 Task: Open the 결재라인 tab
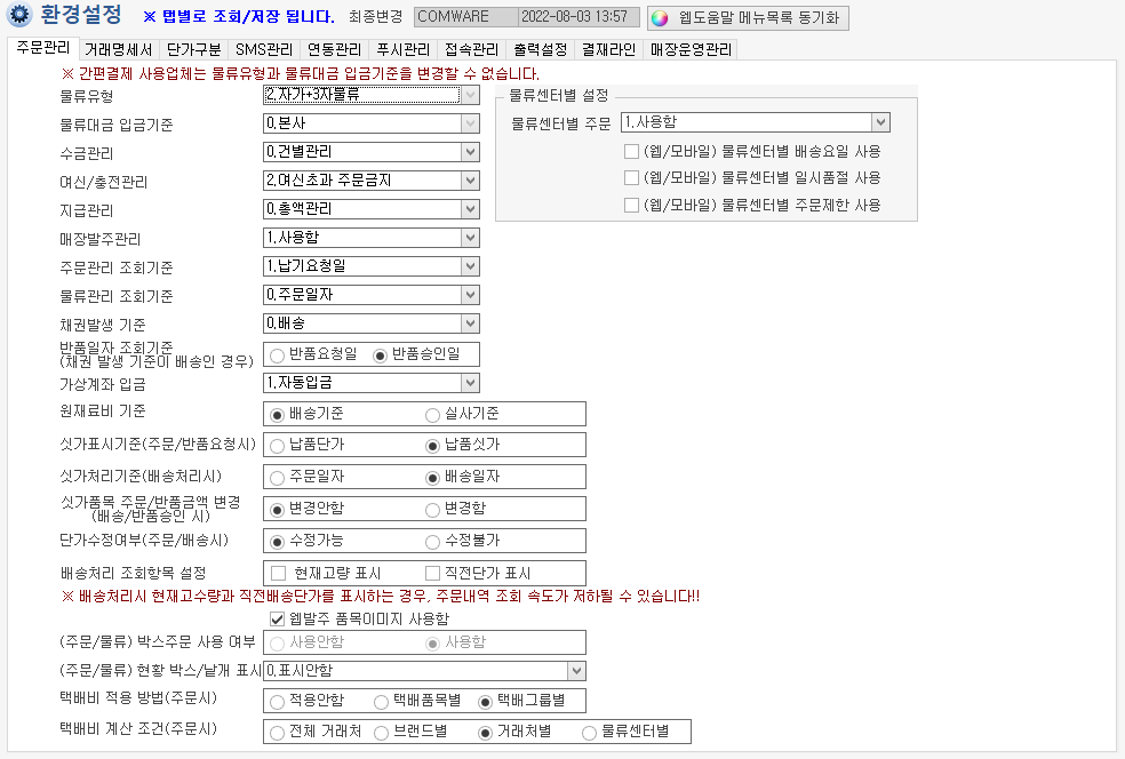pyautogui.click(x=608, y=50)
